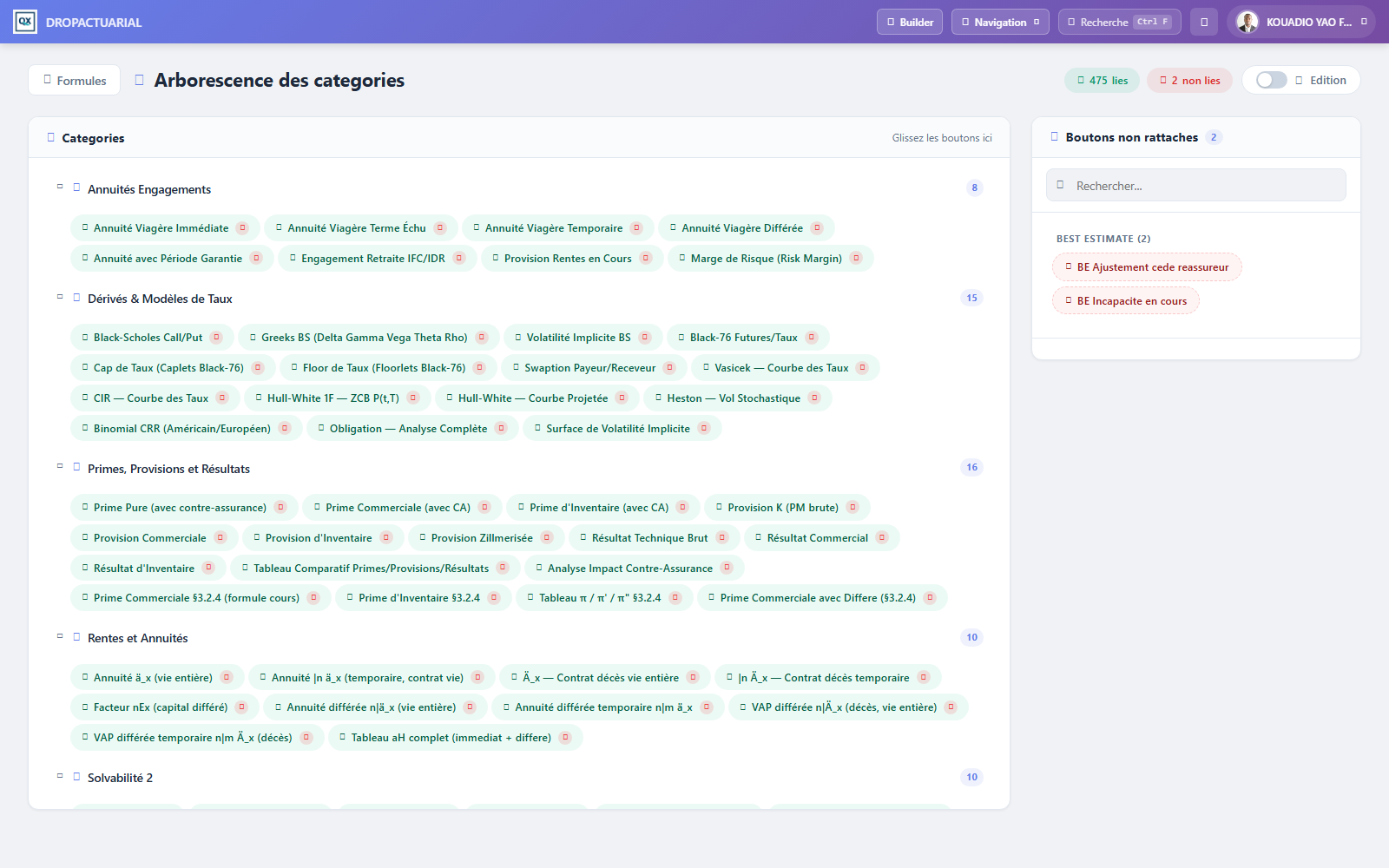Click the square icon button beside Recherche
The height and width of the screenshot is (868, 1389).
(x=1204, y=22)
